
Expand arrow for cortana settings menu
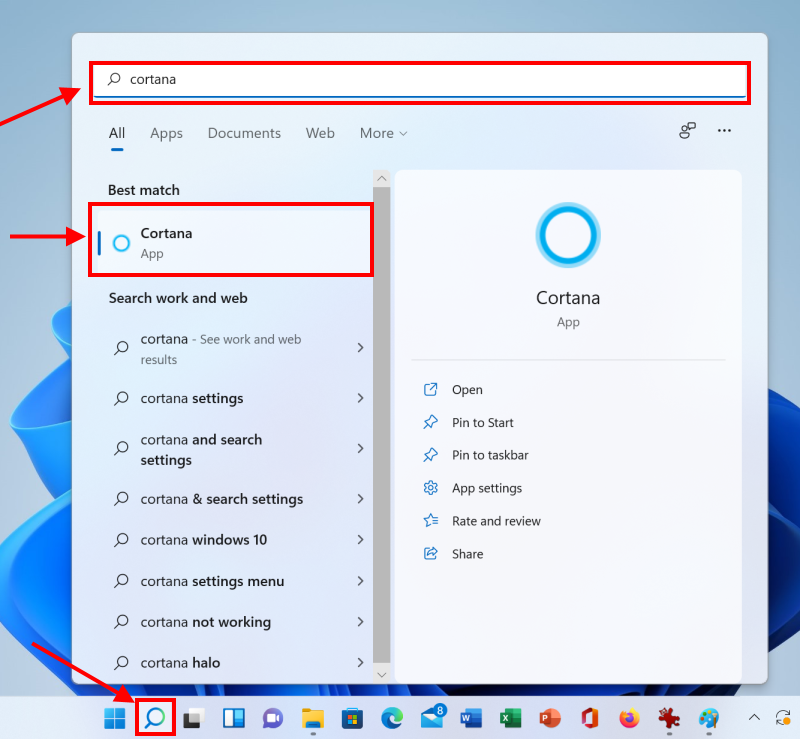[360, 581]
